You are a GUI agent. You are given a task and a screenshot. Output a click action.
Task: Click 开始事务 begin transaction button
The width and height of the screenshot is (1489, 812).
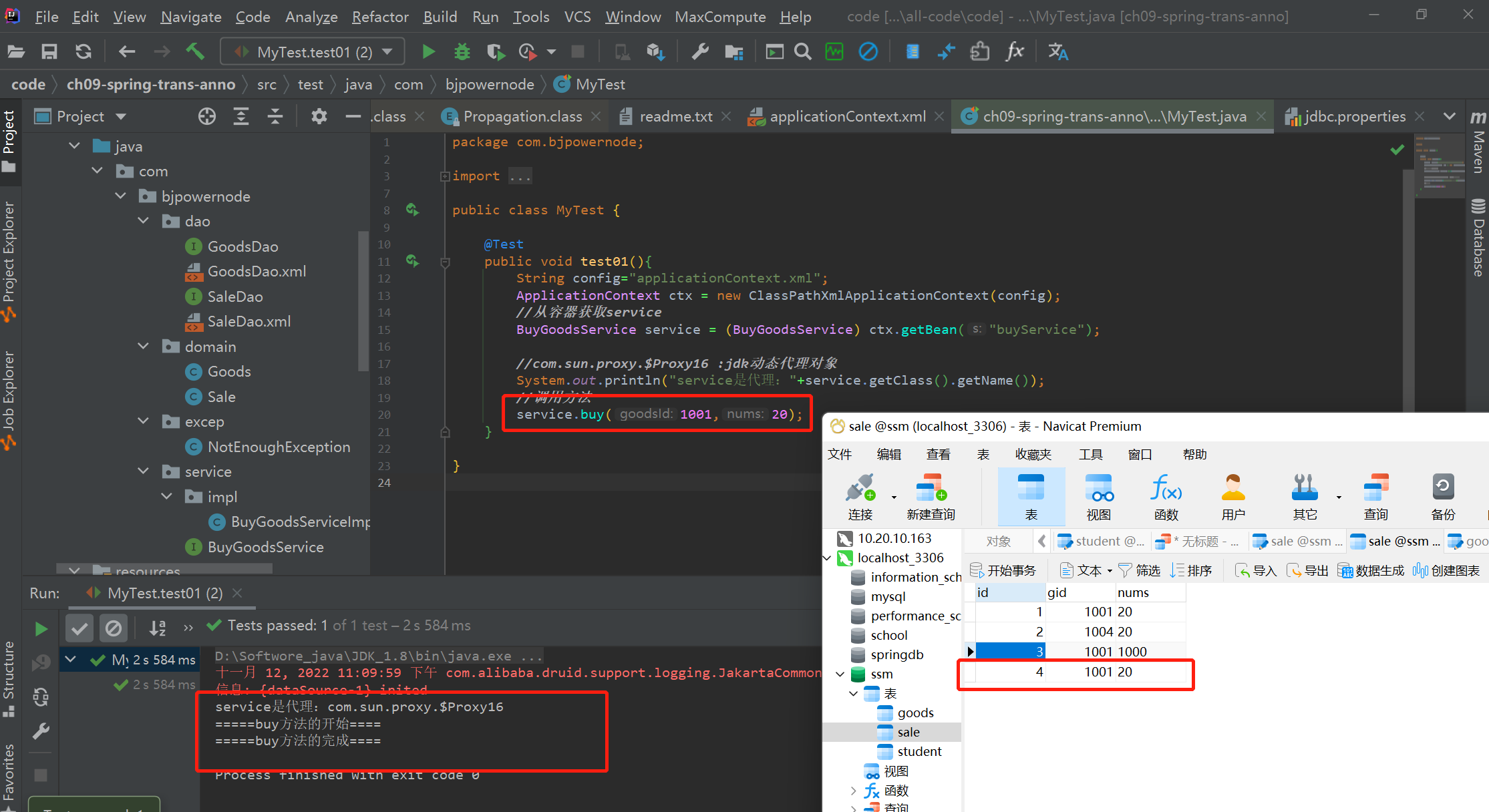click(x=1003, y=570)
